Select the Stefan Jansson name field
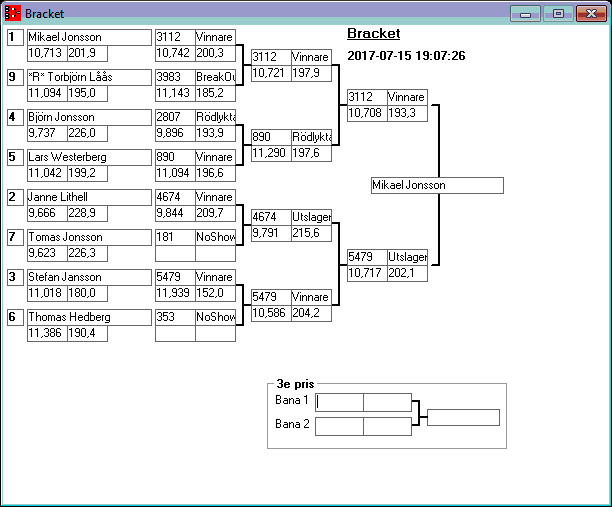This screenshot has height=507, width=612. [87, 277]
